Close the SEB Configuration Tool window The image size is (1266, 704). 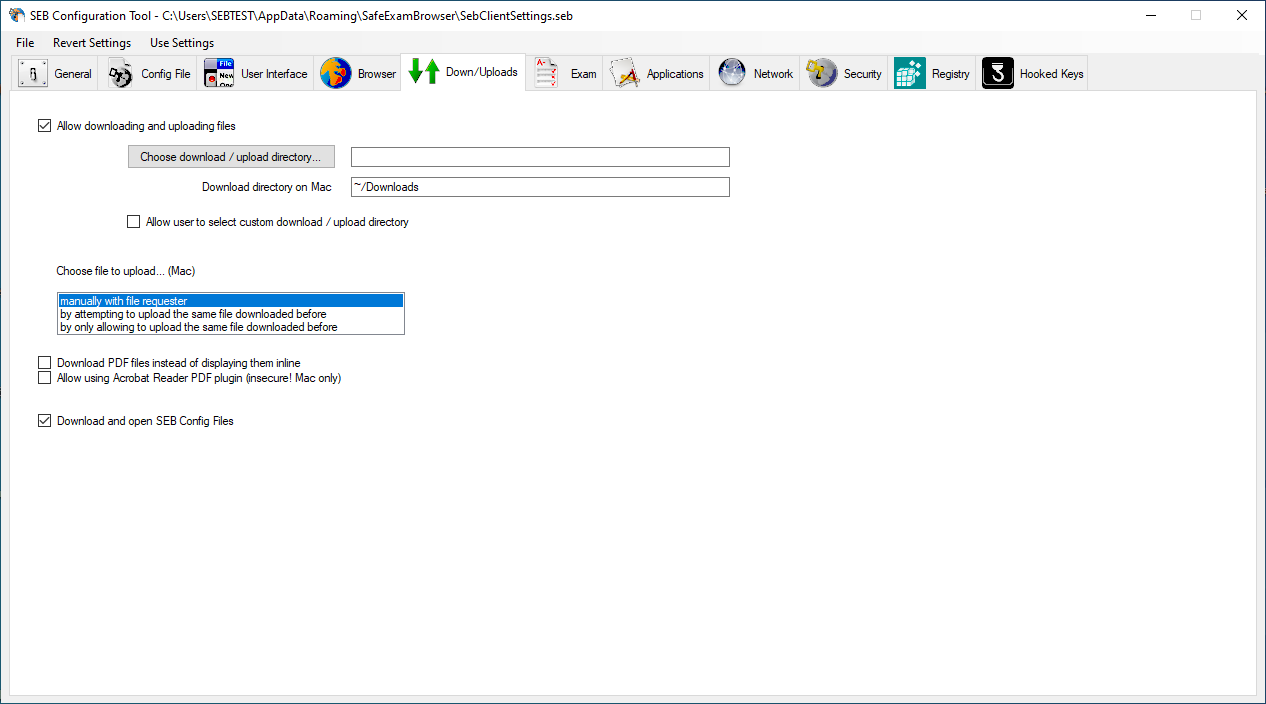coord(1242,15)
